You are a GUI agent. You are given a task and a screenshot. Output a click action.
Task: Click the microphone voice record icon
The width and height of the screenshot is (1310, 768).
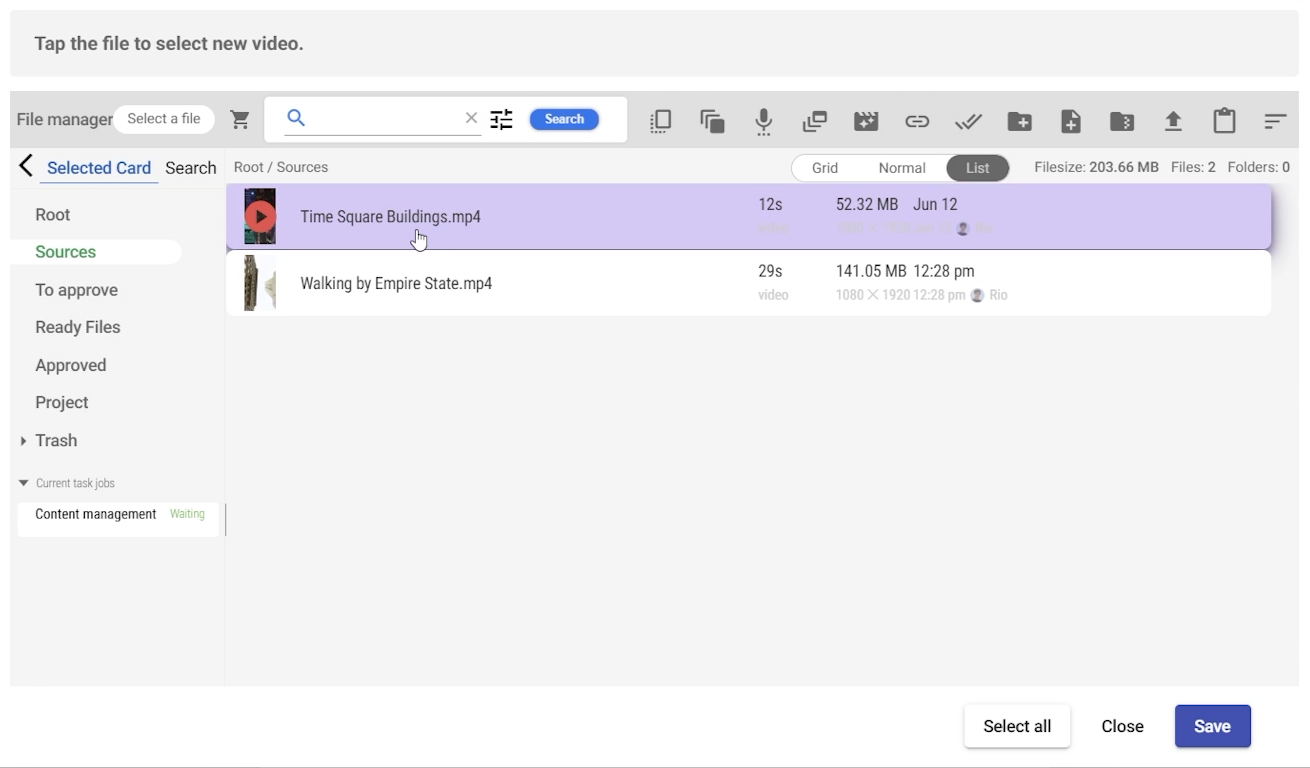[x=763, y=121]
